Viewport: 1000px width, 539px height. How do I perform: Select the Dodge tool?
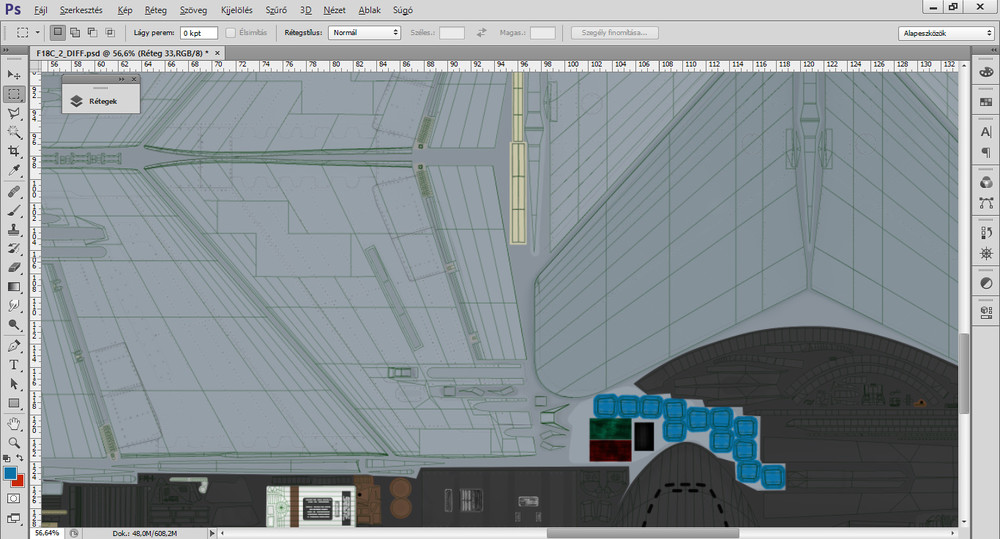[x=14, y=325]
